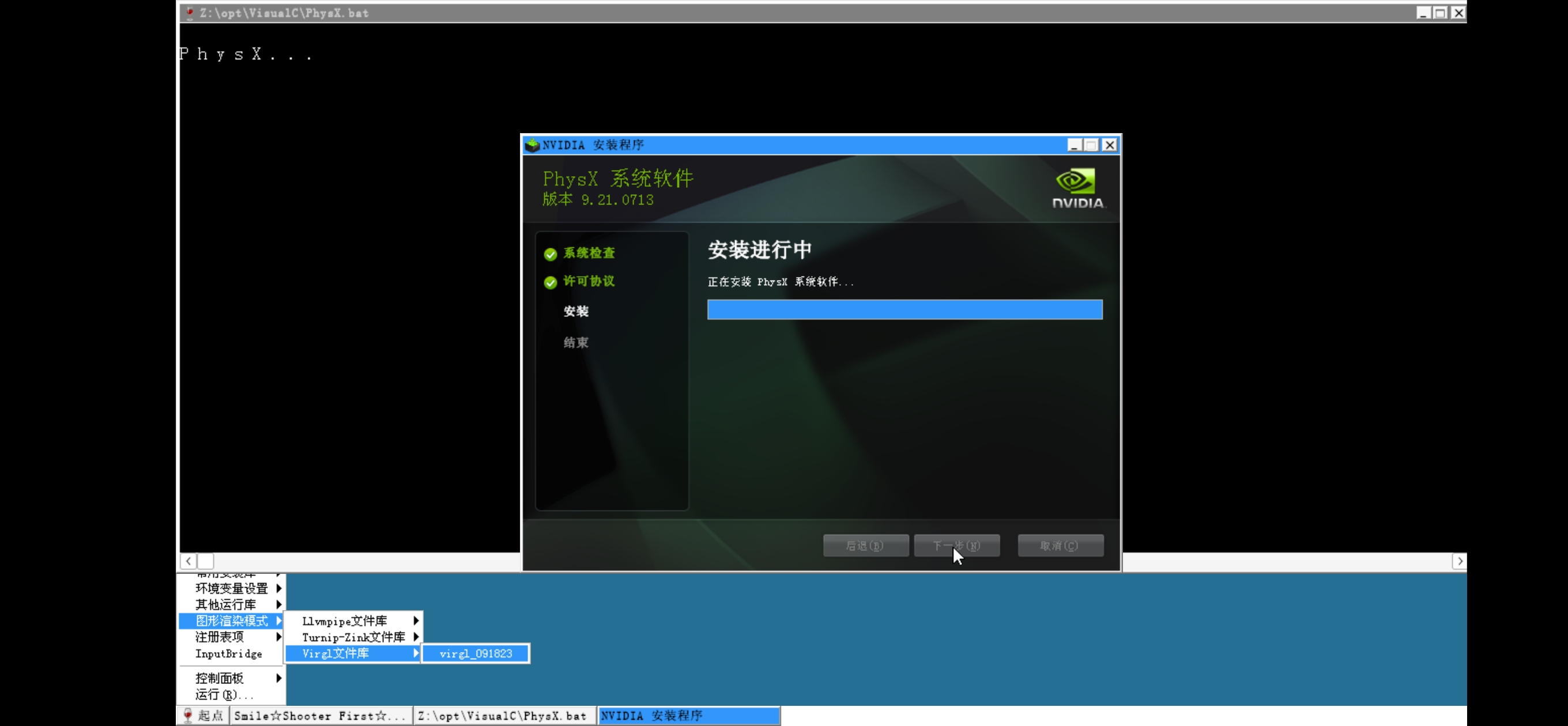Click the PhysX 系统软件 title text
This screenshot has height=726, width=1568.
coord(618,178)
